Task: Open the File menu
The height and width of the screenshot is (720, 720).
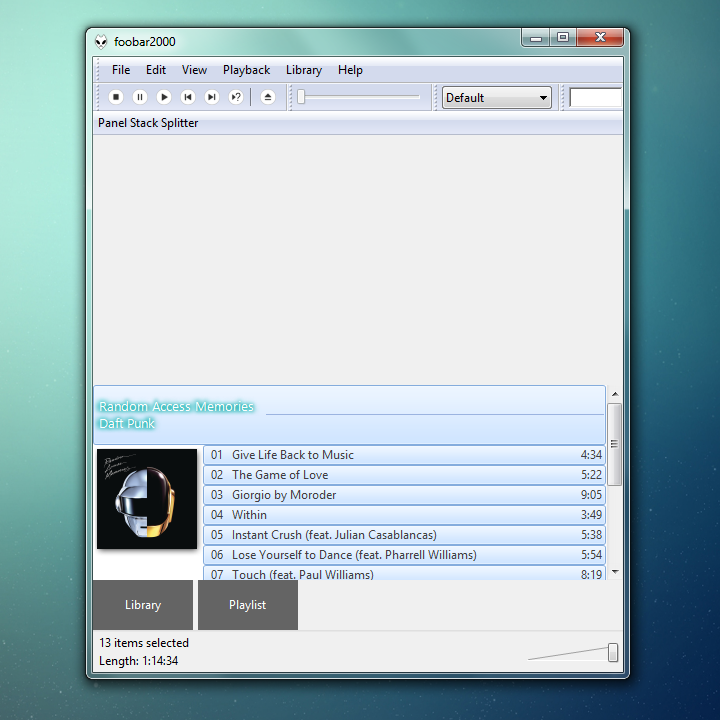Action: coord(121,70)
